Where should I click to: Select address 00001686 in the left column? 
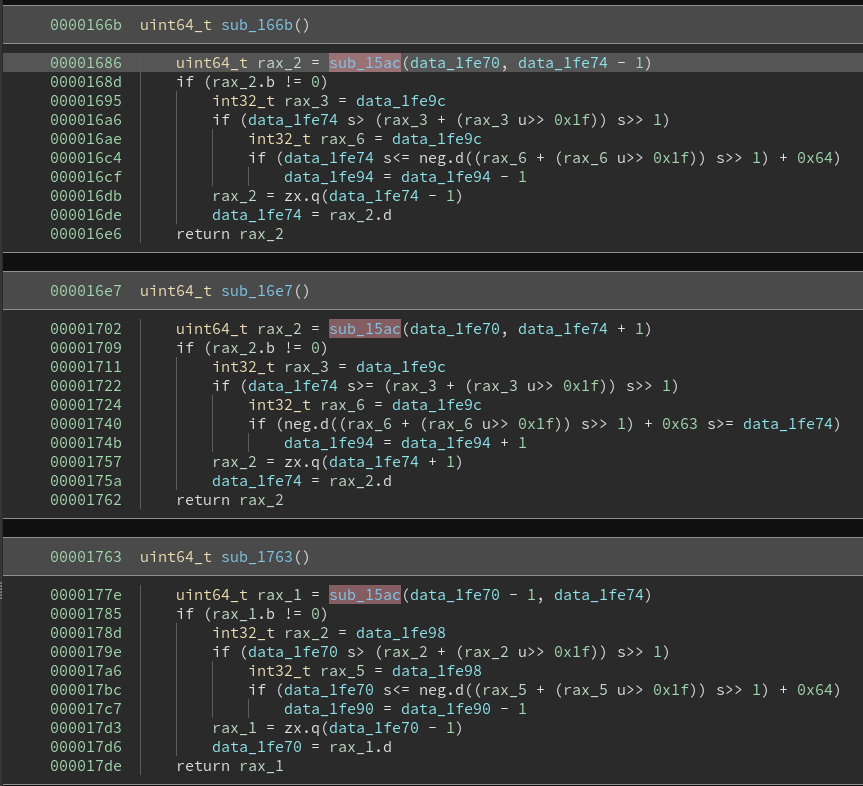(86, 62)
